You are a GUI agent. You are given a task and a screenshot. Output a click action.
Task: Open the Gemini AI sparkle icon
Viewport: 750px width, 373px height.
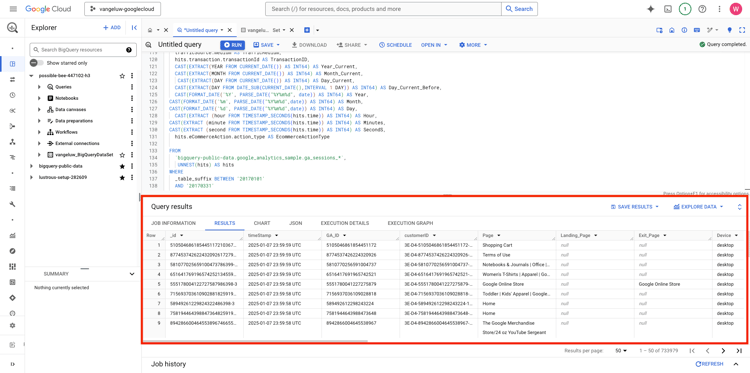tap(651, 9)
